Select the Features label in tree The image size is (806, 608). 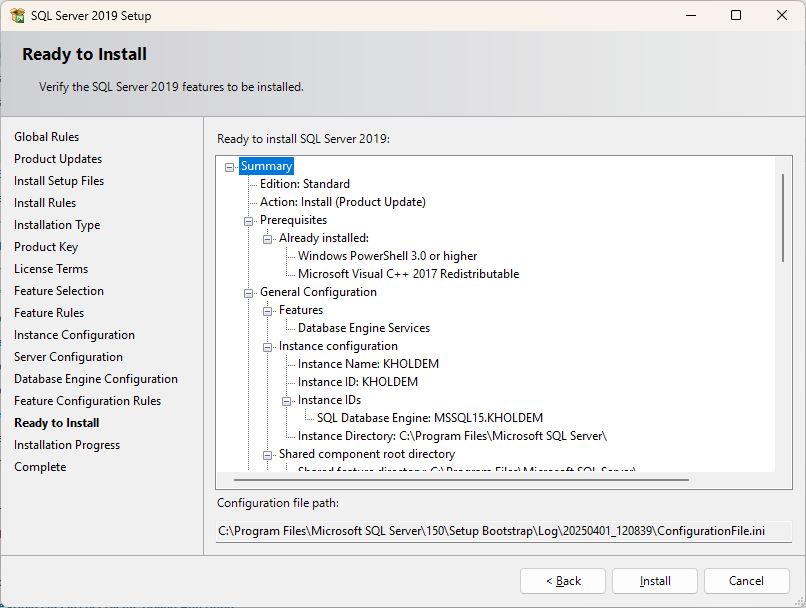[301, 310]
